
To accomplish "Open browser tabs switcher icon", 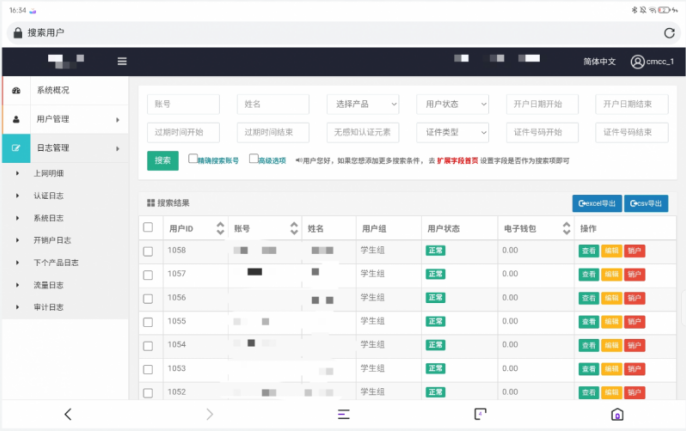I will click(480, 414).
